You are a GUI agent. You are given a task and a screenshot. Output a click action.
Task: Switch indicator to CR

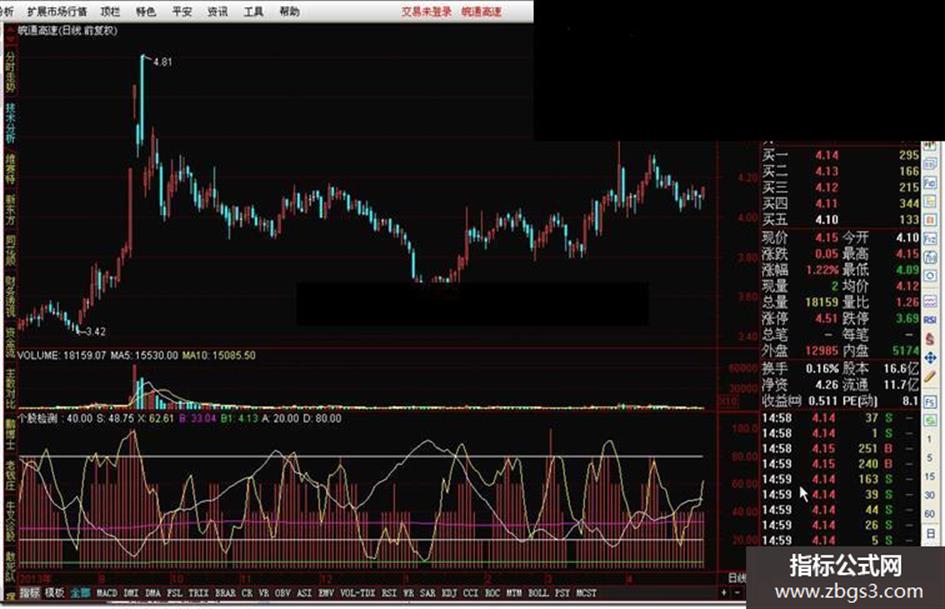click(247, 593)
